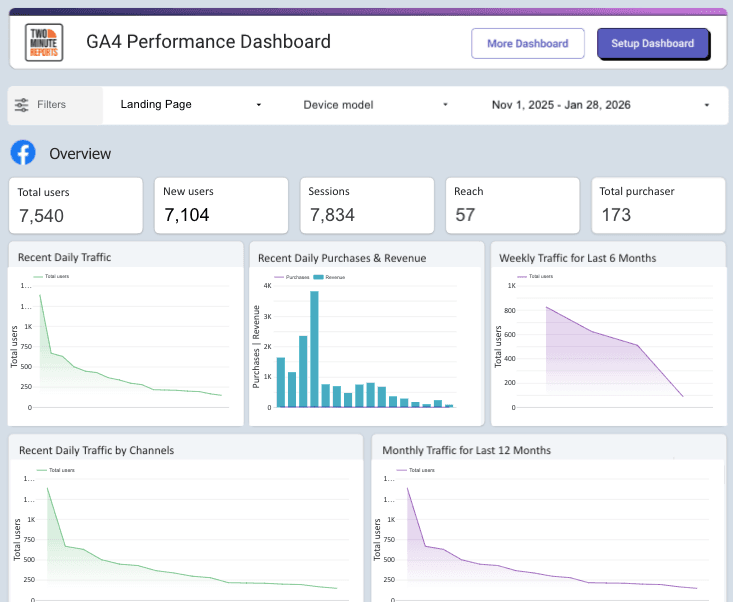
Task: Toggle Total users legend in Weekly Traffic chart
Action: 535,276
